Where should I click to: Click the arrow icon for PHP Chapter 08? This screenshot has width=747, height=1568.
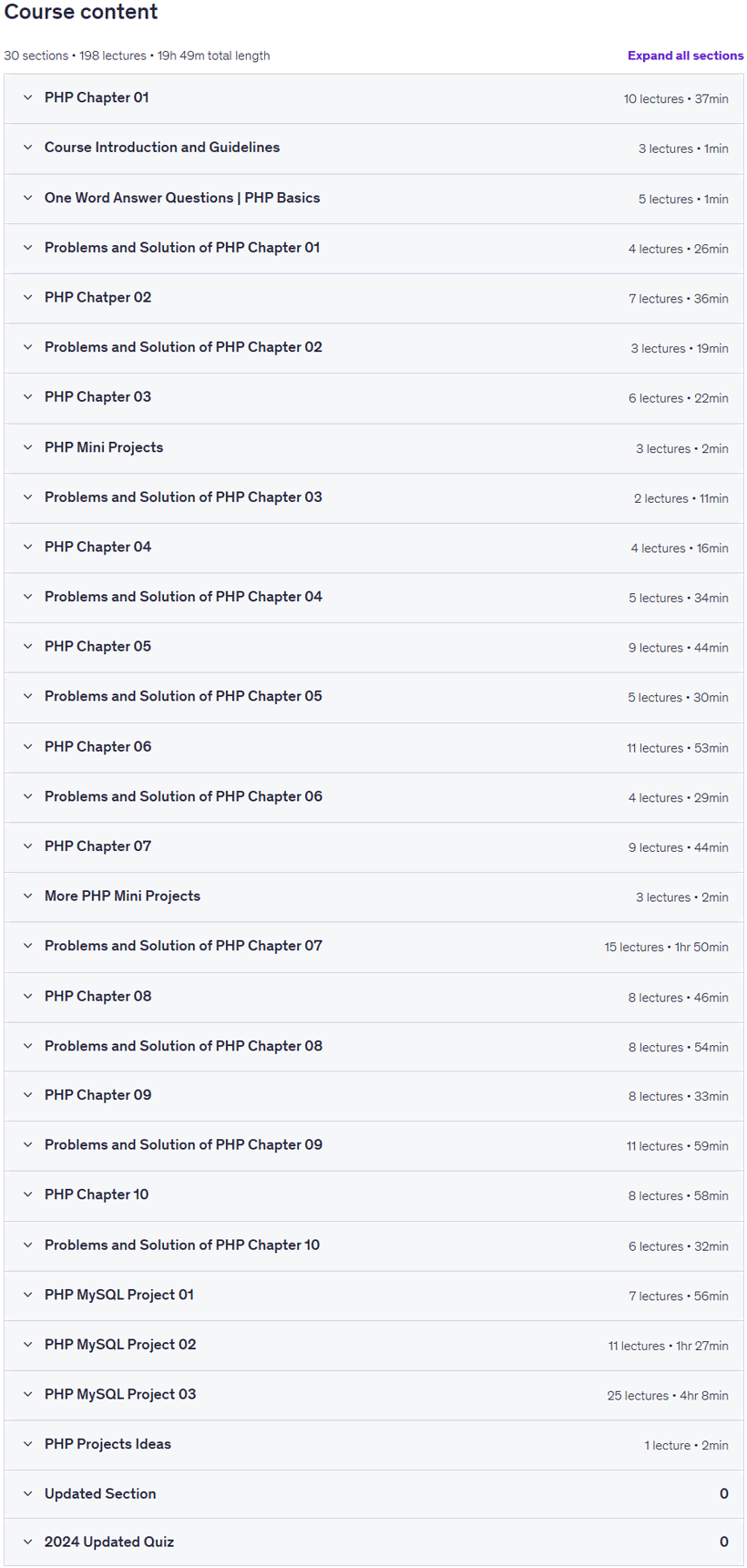coord(28,996)
